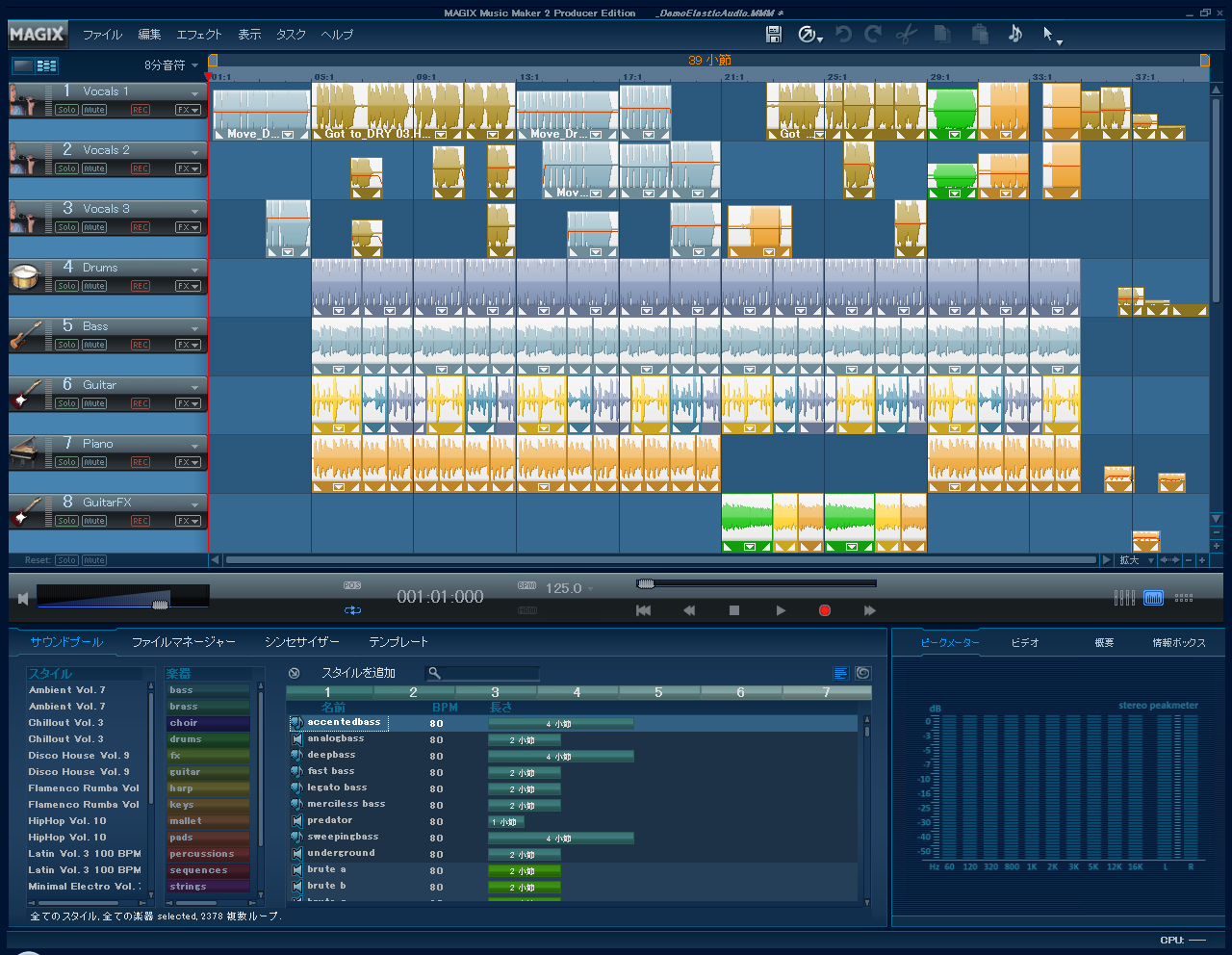Expand the Piano track name dropdown
Image resolution: width=1232 pixels, height=955 pixels.
(195, 446)
